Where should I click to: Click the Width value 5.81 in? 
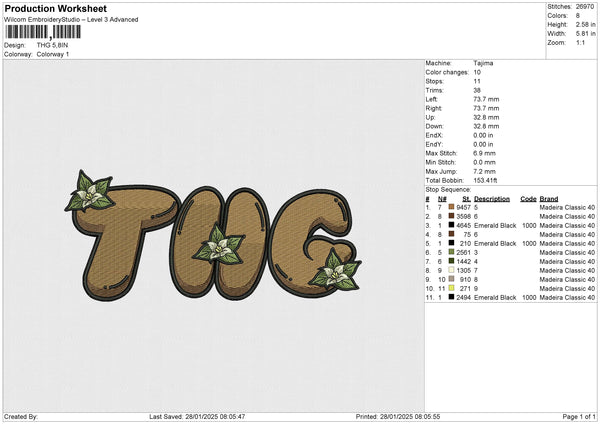[586, 34]
